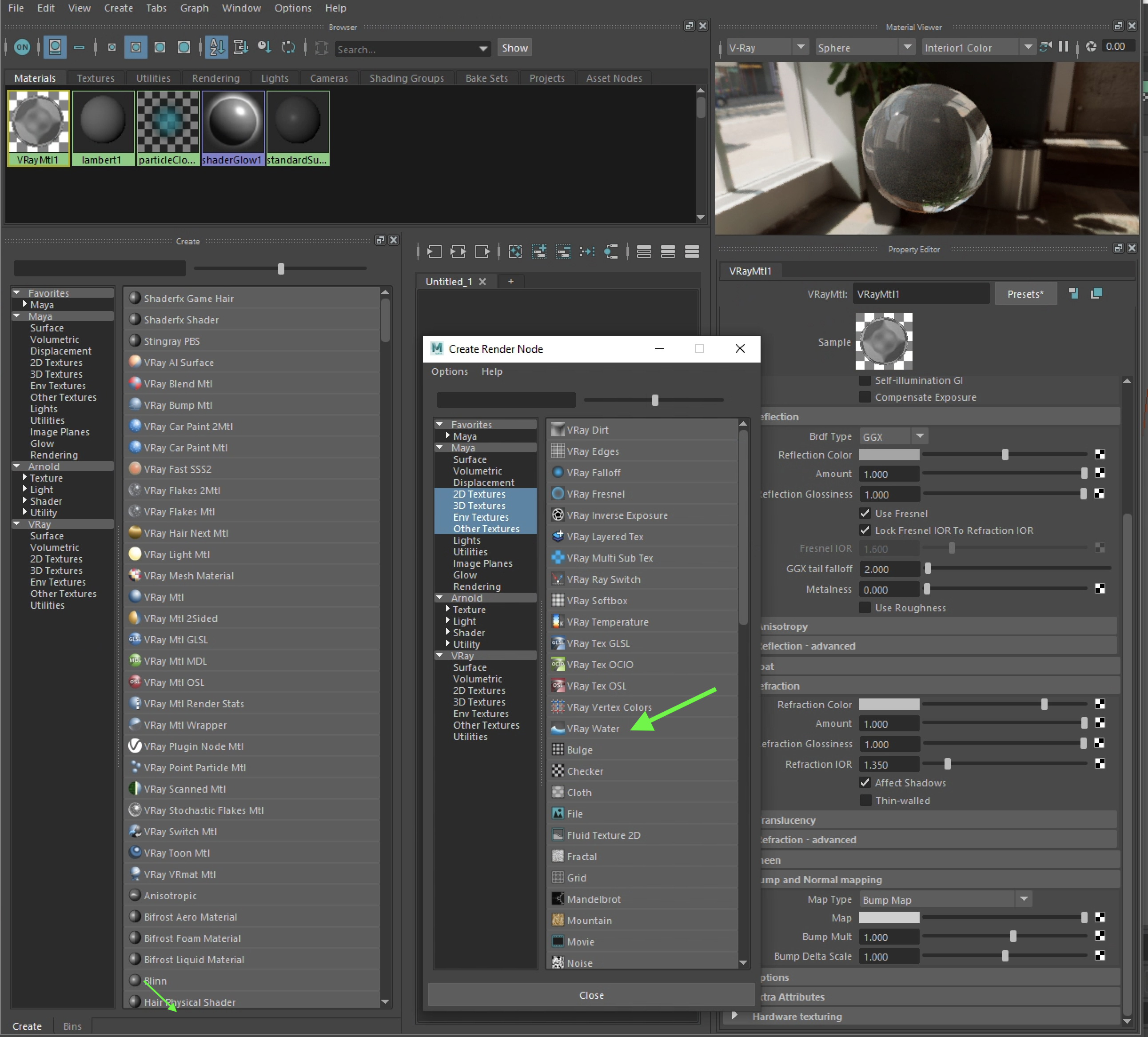Close the Create Render Node dialog with Close button
Screen dimensions: 1148x1037
point(591,995)
